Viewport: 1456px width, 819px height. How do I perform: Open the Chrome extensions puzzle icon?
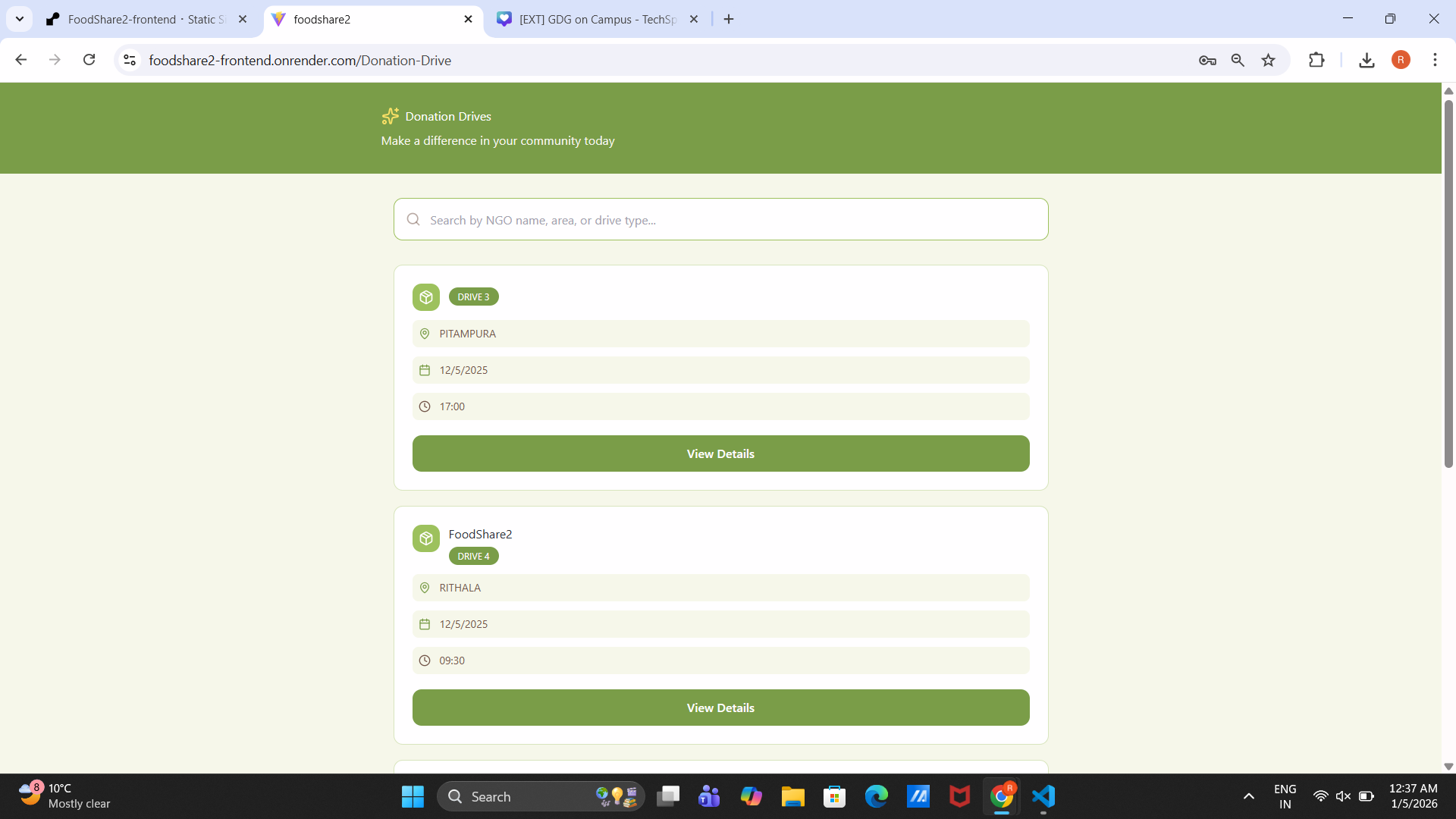(x=1316, y=60)
